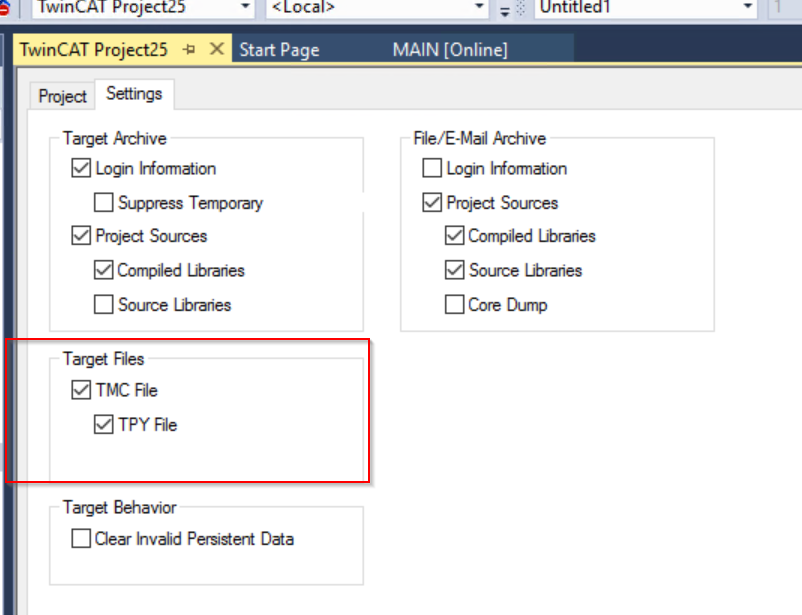This screenshot has height=615, width=802.
Task: Switch to MAIN [Online] tab
Action: (x=450, y=50)
